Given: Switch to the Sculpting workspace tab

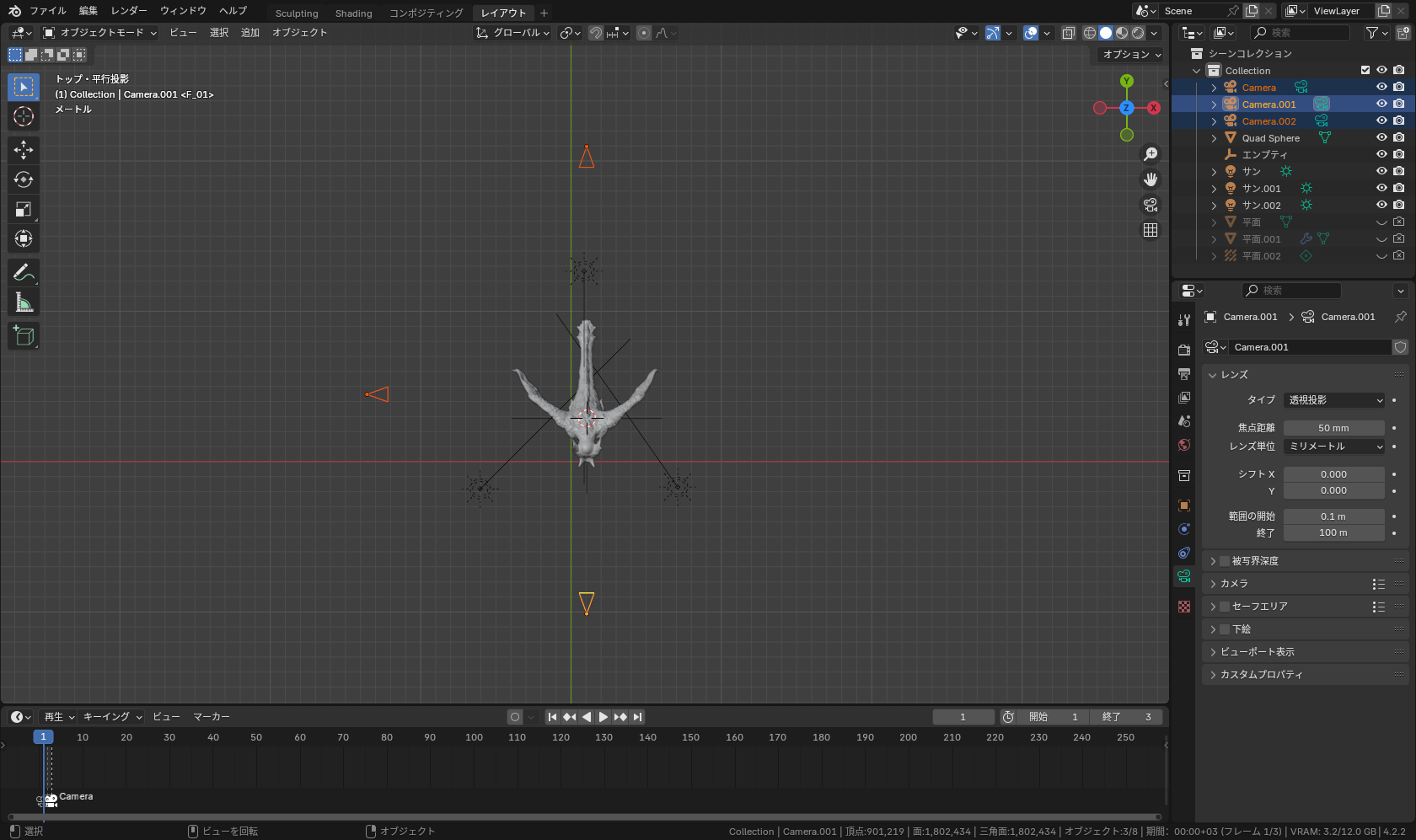Looking at the screenshot, I should (297, 13).
